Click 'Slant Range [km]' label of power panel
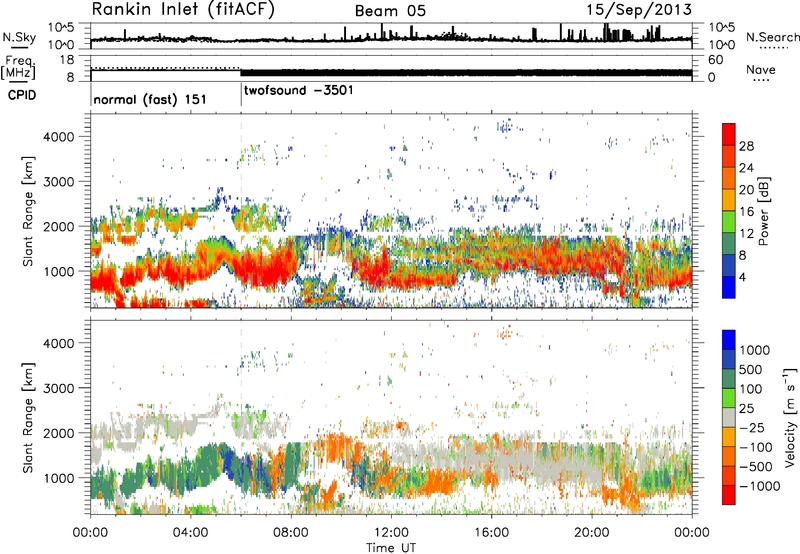Image resolution: width=800 pixels, height=554 pixels. [28, 211]
